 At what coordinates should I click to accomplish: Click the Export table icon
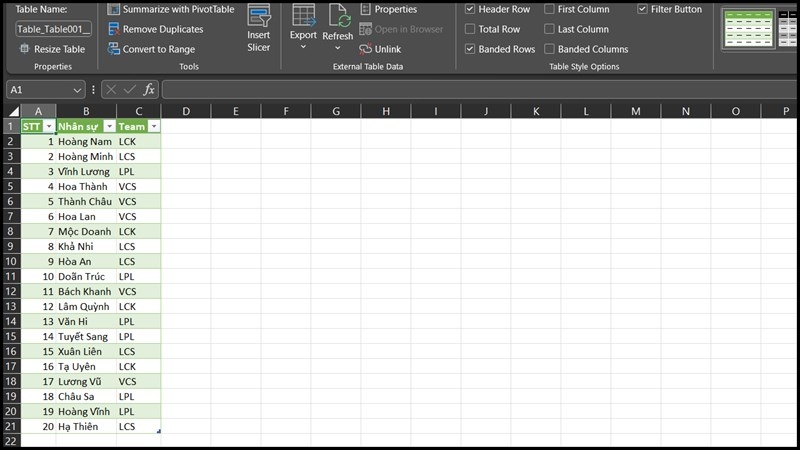(303, 16)
